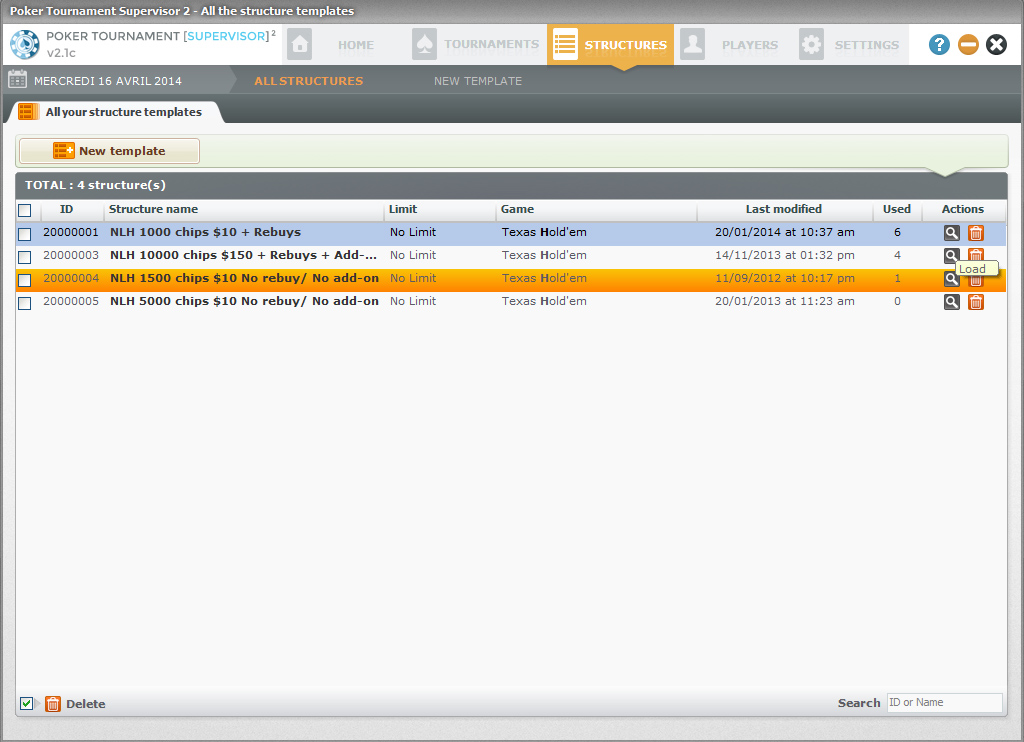Image resolution: width=1024 pixels, height=742 pixels.
Task: Open the Settings tab
Action: pyautogui.click(x=850, y=45)
